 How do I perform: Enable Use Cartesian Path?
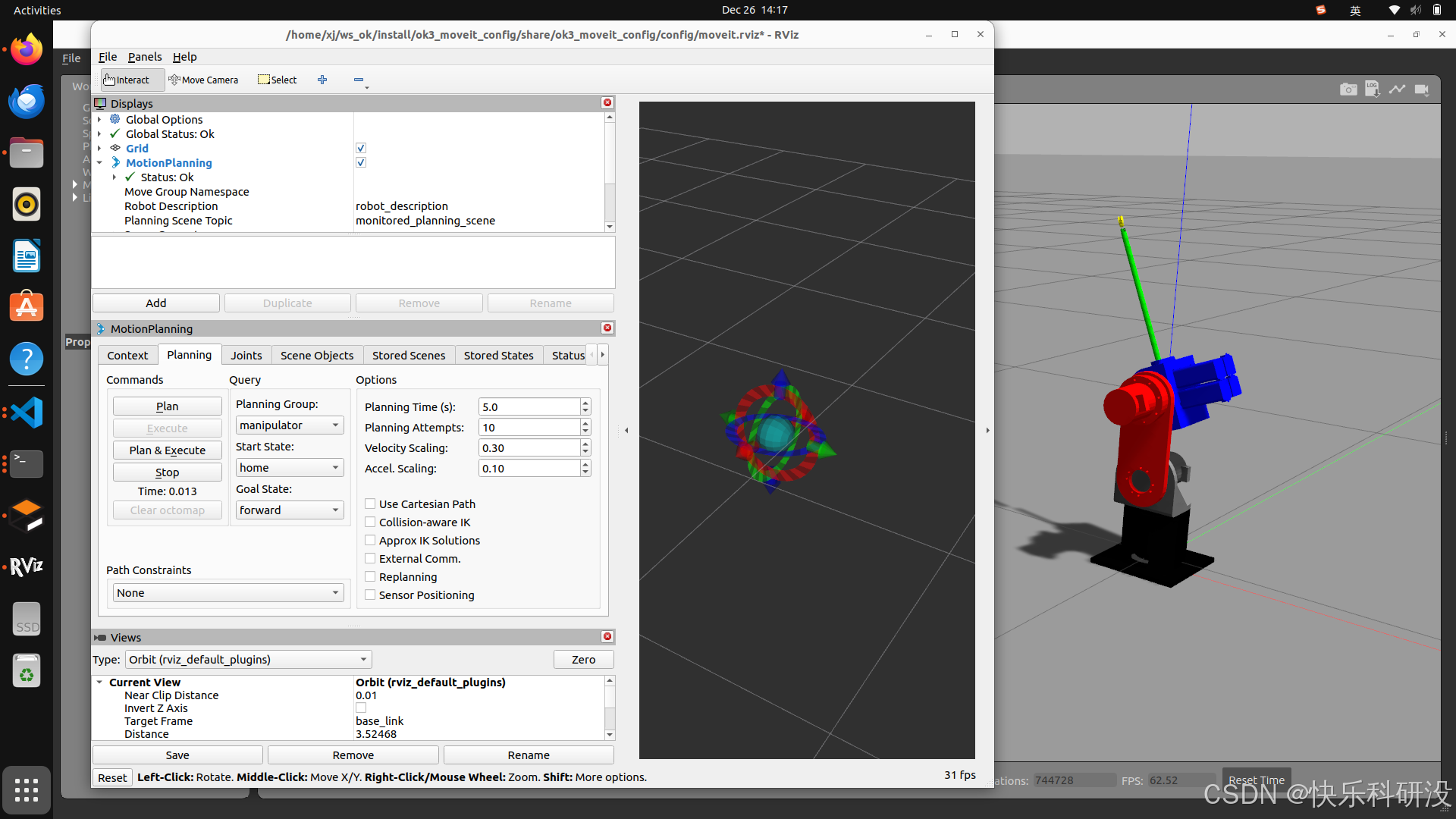[370, 504]
